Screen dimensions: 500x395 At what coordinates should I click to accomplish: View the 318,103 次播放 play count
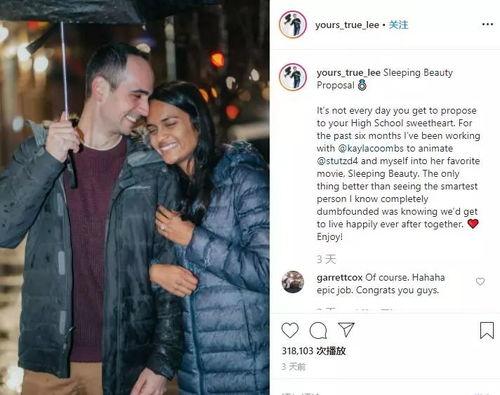pyautogui.click(x=314, y=351)
